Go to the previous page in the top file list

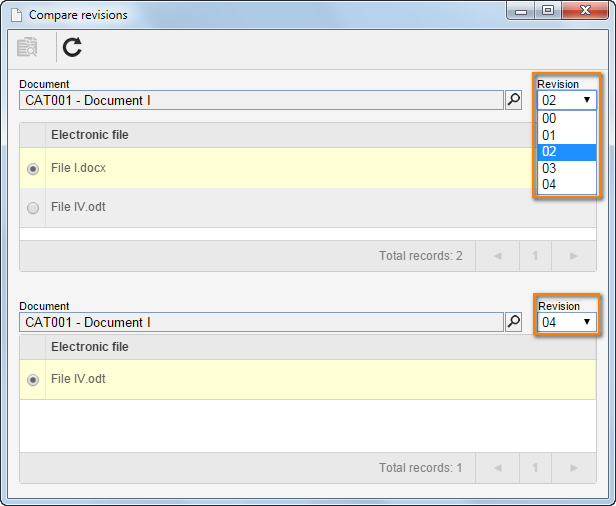pos(498,256)
